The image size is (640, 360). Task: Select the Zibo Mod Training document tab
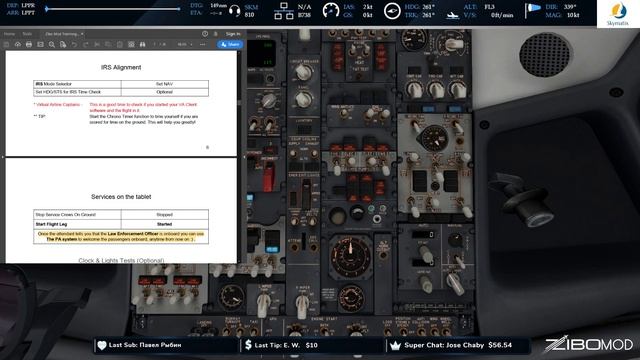pos(61,34)
